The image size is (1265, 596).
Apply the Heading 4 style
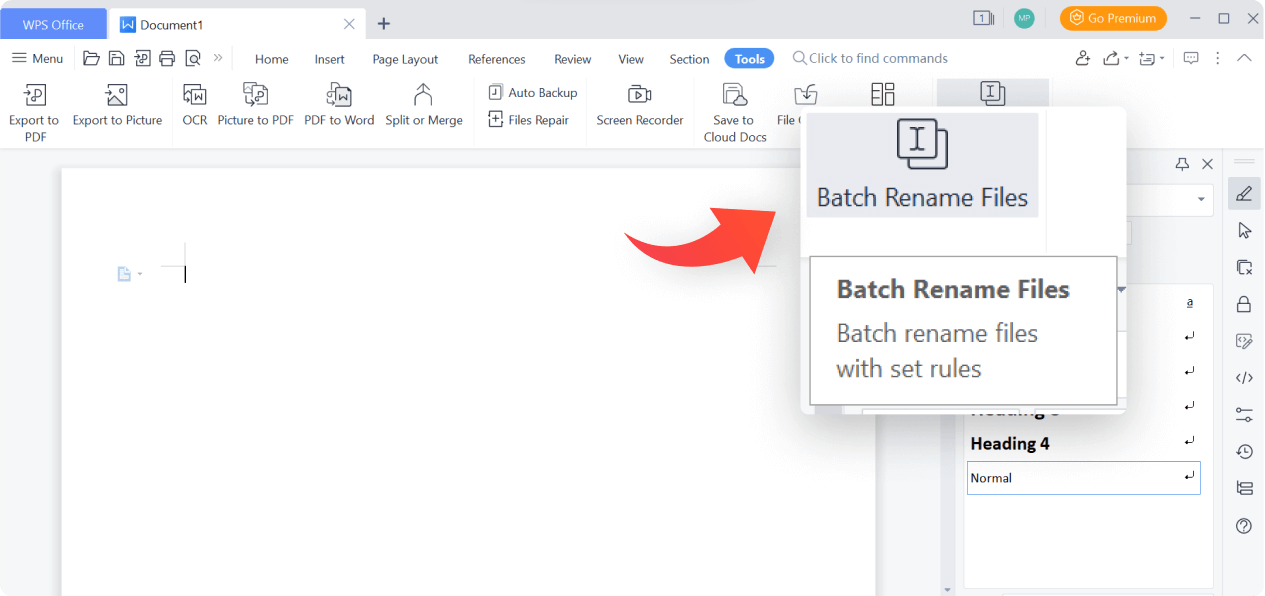point(1008,443)
